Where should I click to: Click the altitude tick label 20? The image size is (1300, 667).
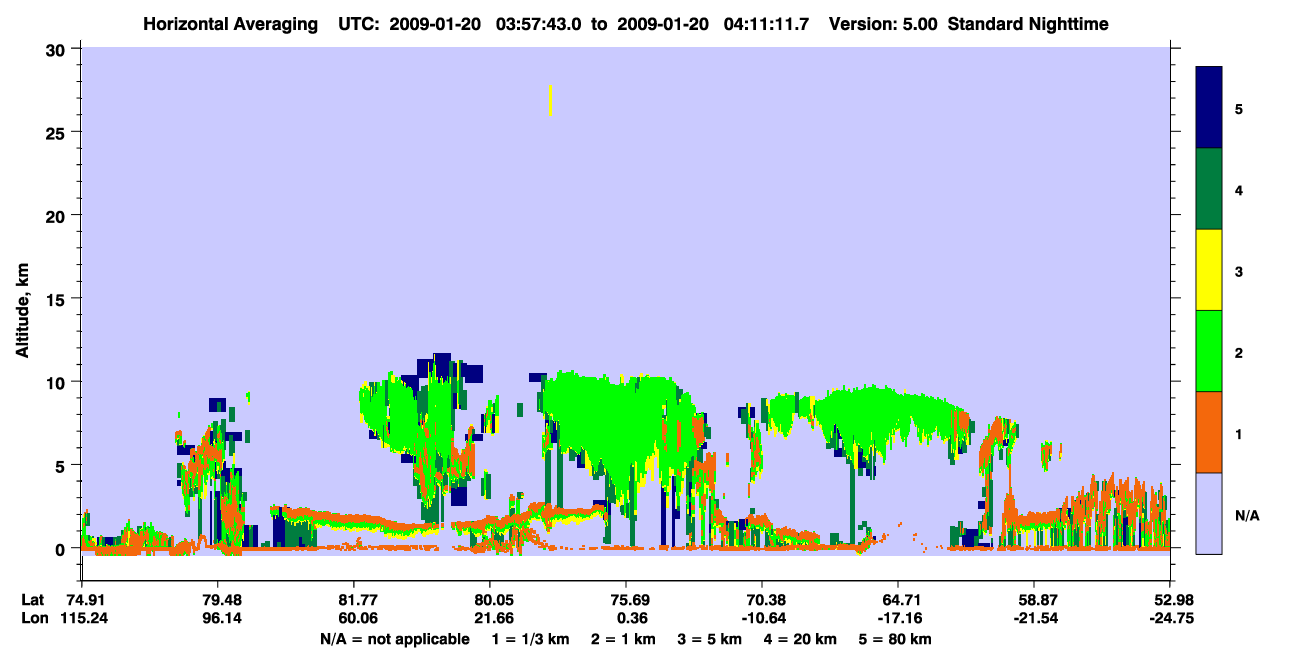[x=58, y=215]
